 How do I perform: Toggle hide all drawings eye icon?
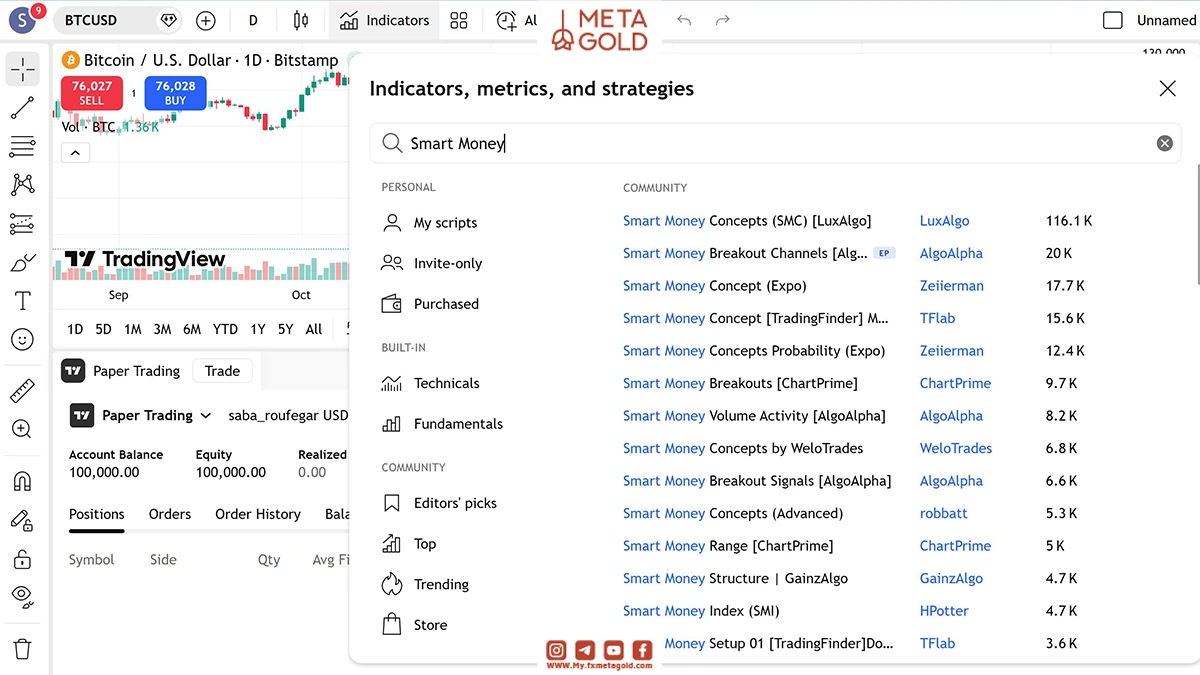click(22, 597)
